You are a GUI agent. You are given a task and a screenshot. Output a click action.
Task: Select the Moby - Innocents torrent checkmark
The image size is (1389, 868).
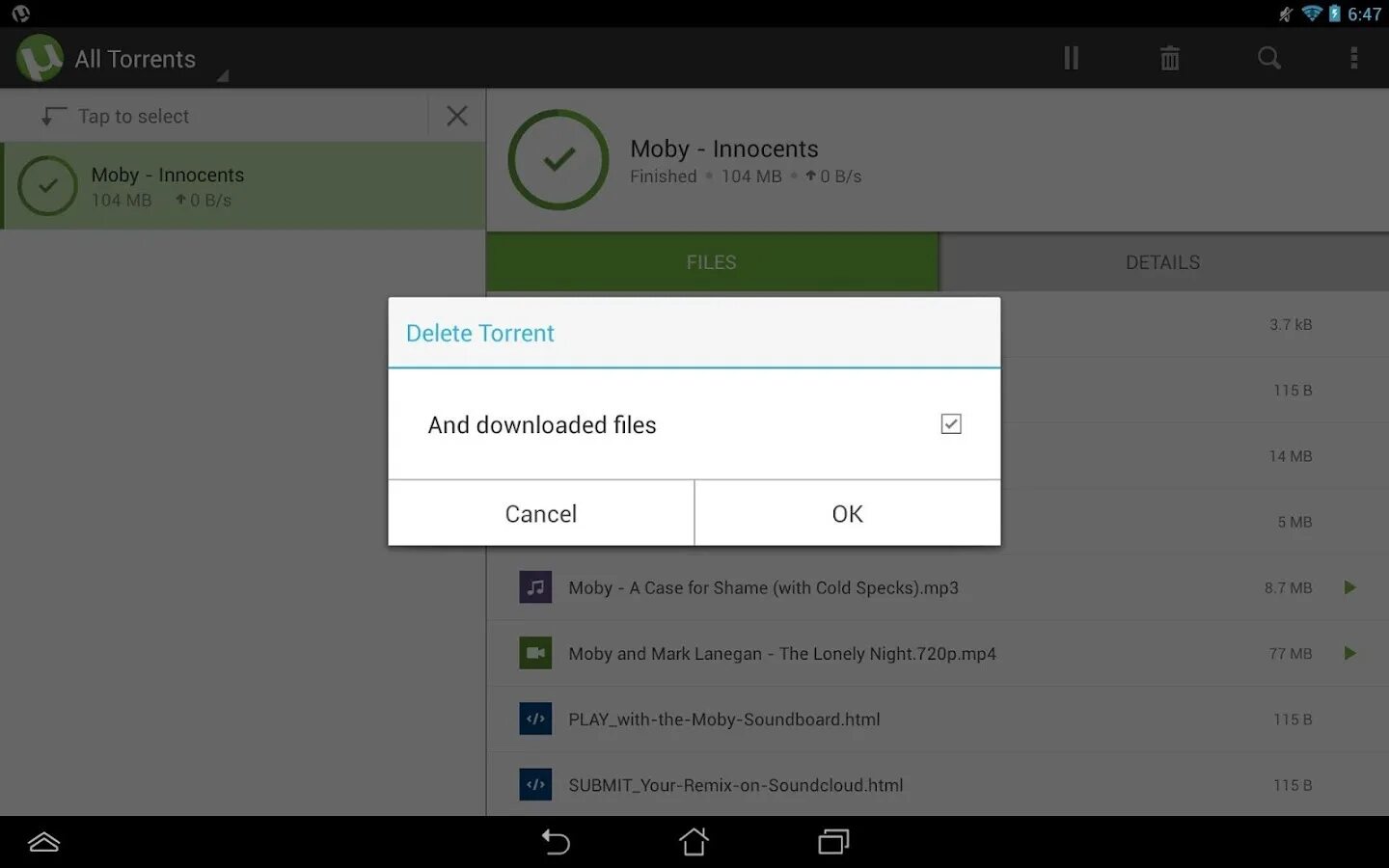pyautogui.click(x=48, y=186)
